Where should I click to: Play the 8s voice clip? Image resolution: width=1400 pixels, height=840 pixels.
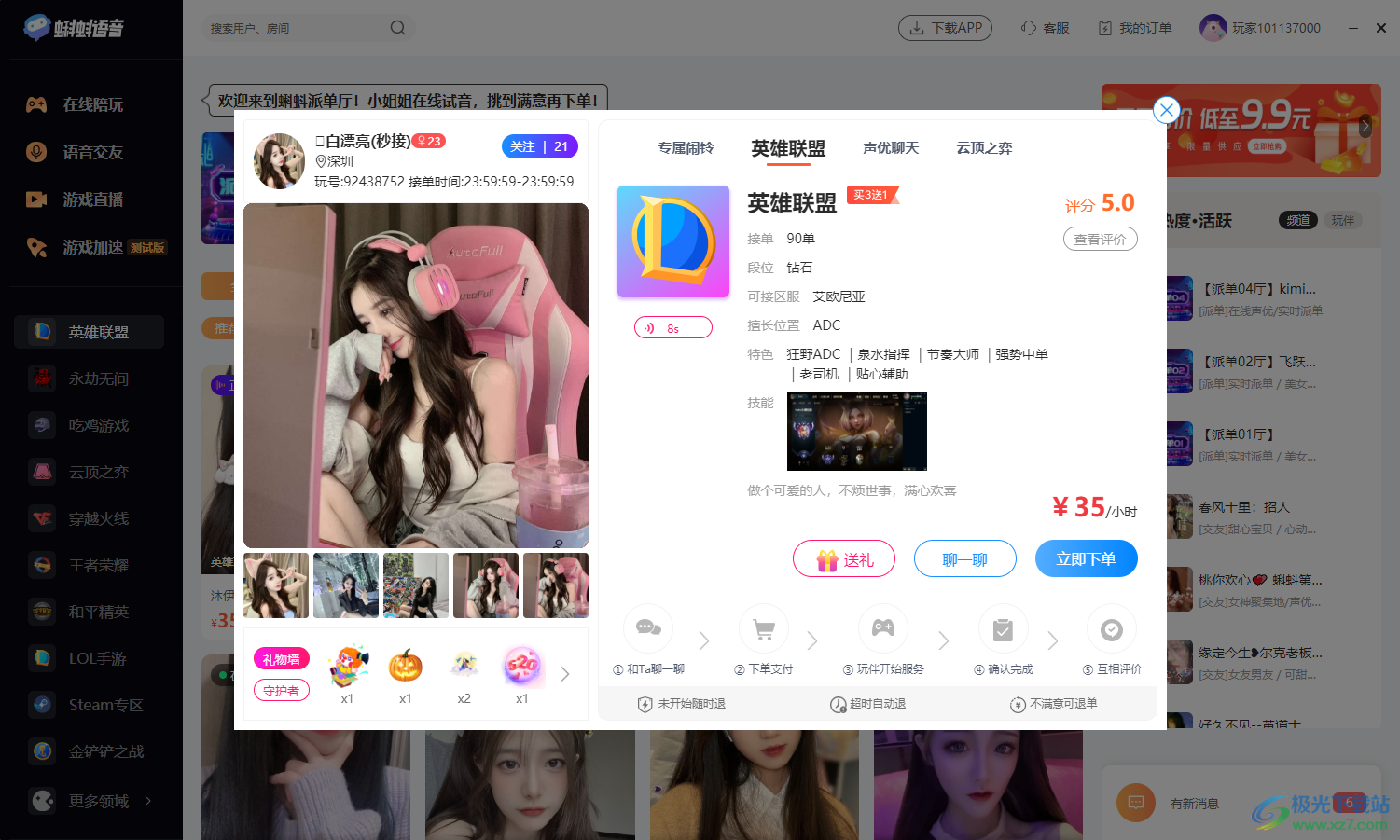point(673,327)
